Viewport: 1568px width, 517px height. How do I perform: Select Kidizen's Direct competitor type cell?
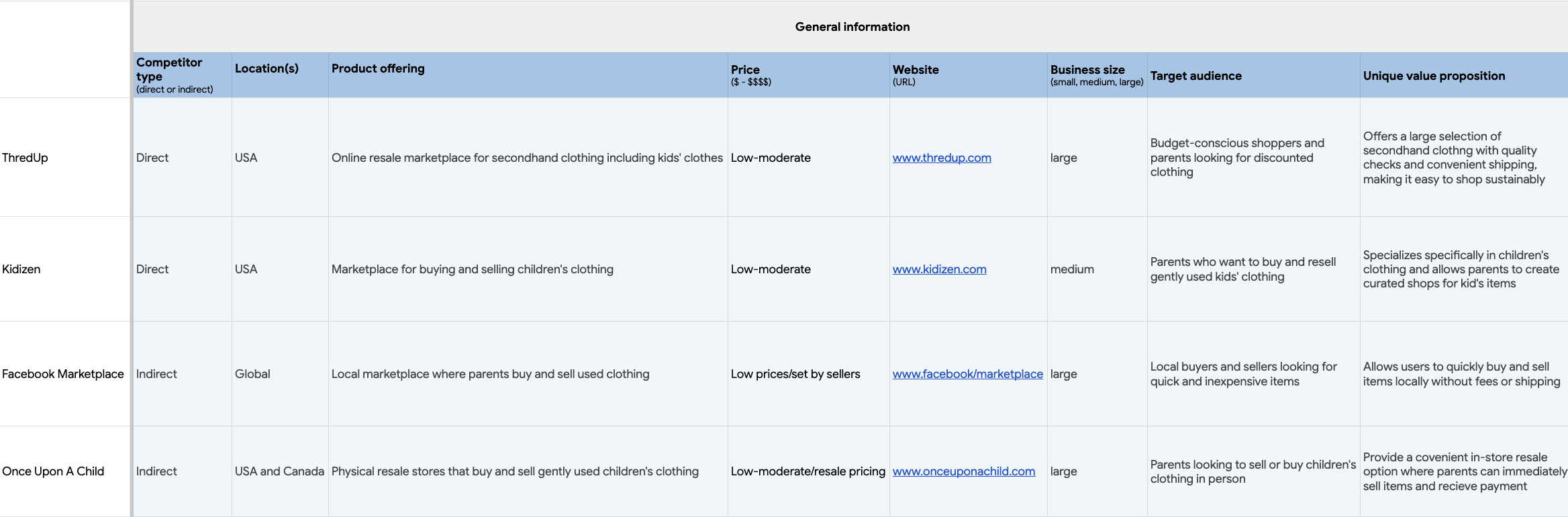(x=183, y=269)
